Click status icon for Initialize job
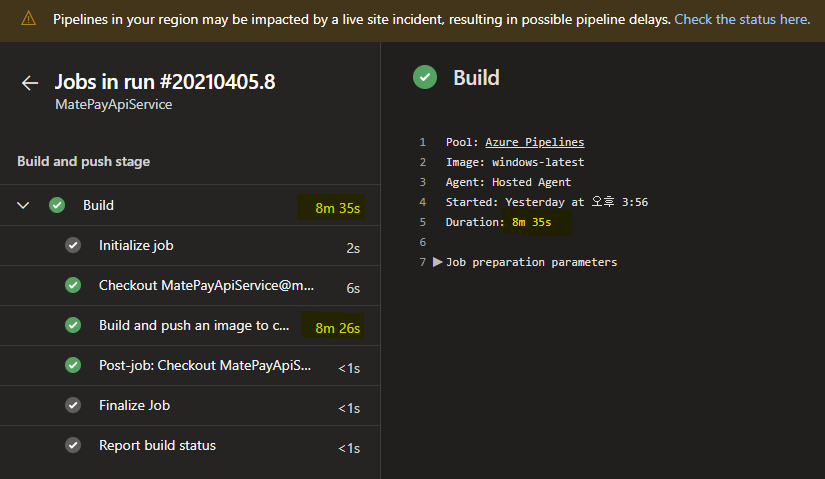The image size is (825, 479). pyautogui.click(x=73, y=245)
